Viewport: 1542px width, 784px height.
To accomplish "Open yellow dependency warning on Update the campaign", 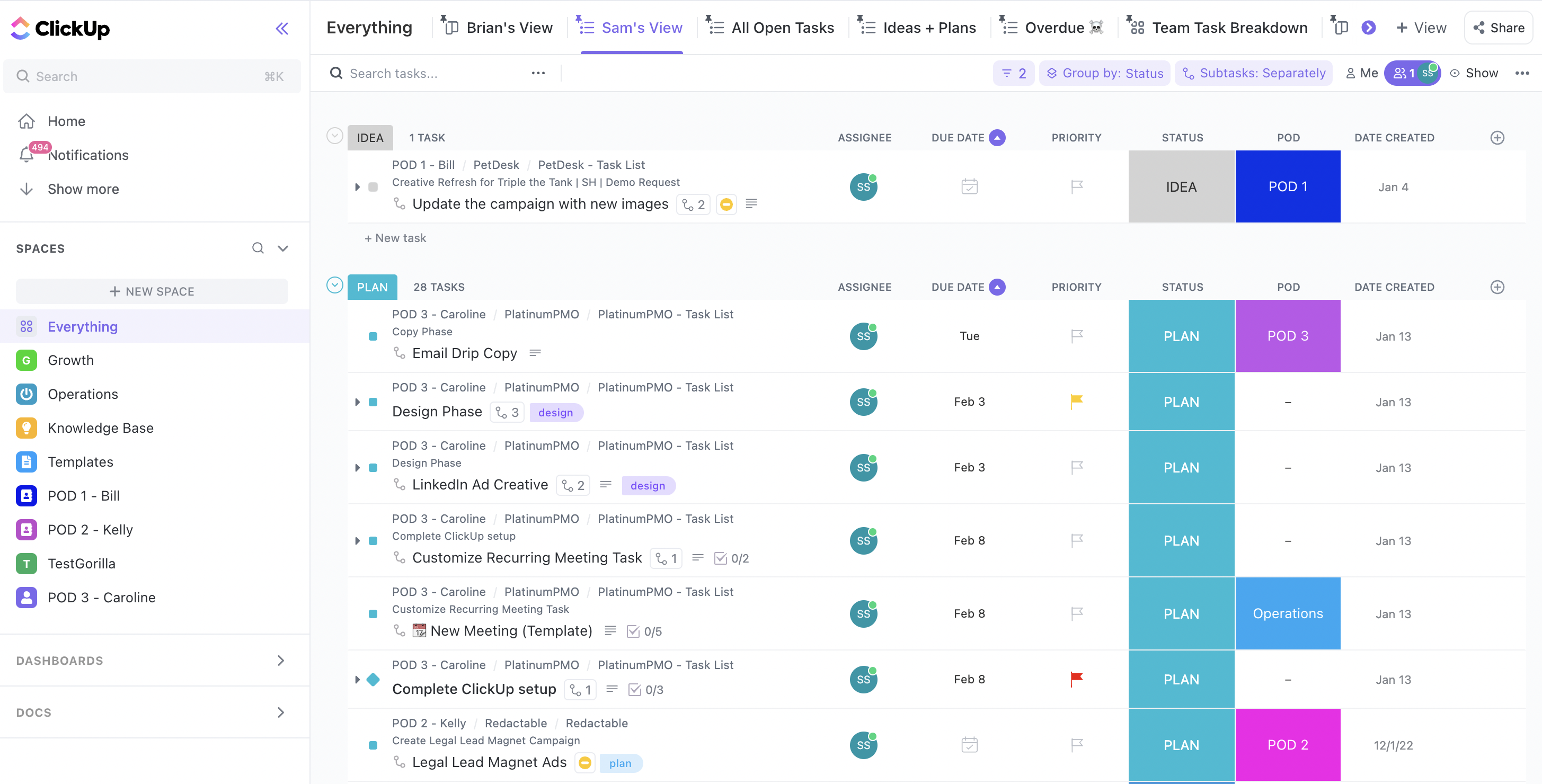I will (726, 204).
